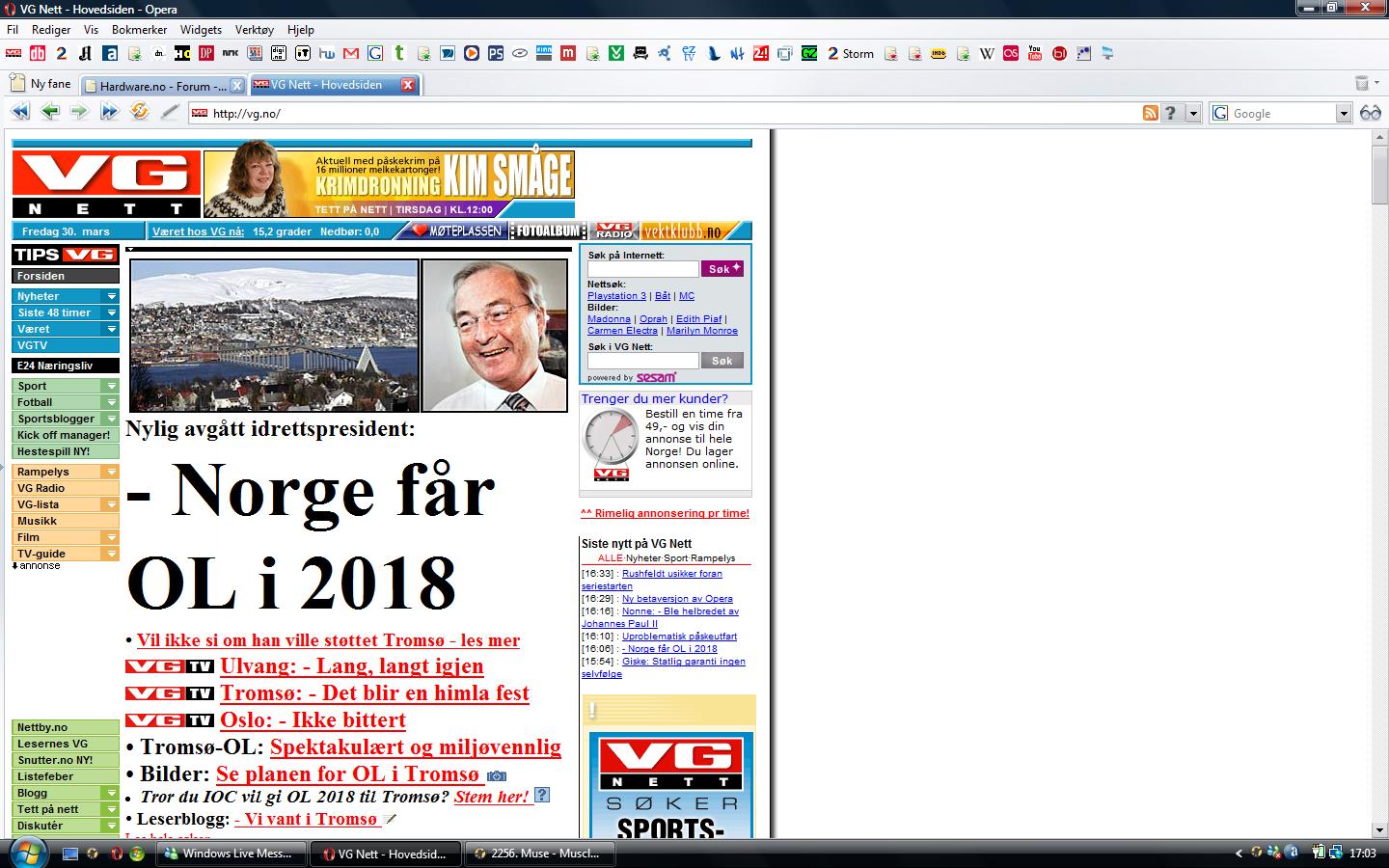1389x868 pixels.
Task: Expand the VG-lista sidebar menu arrow
Action: click(112, 504)
